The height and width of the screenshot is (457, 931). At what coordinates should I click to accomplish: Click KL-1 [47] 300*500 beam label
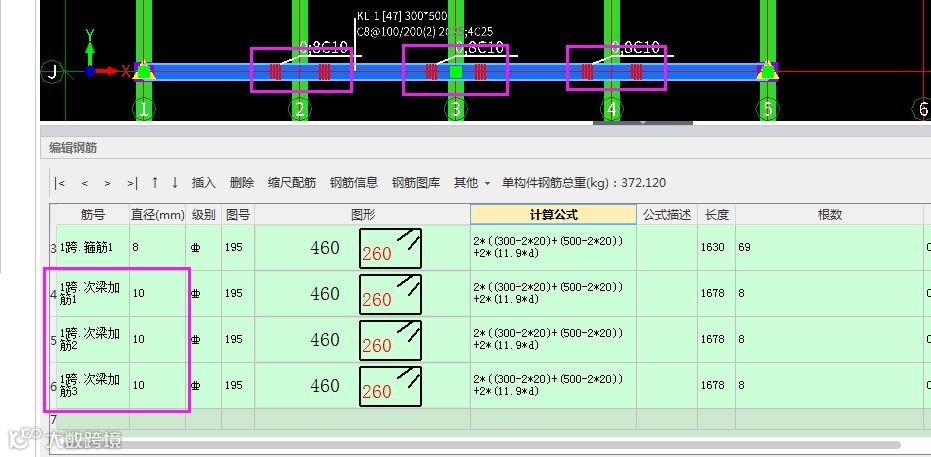click(401, 17)
